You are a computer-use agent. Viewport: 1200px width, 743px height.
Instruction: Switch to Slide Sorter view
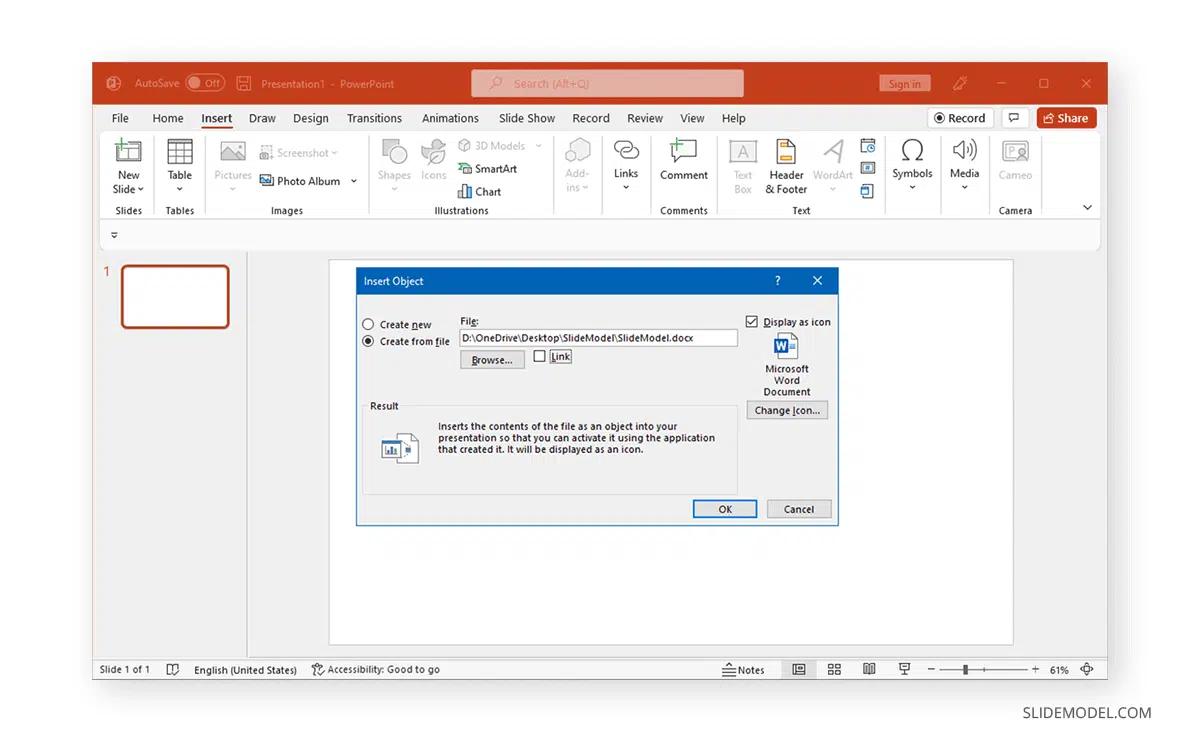(834, 669)
